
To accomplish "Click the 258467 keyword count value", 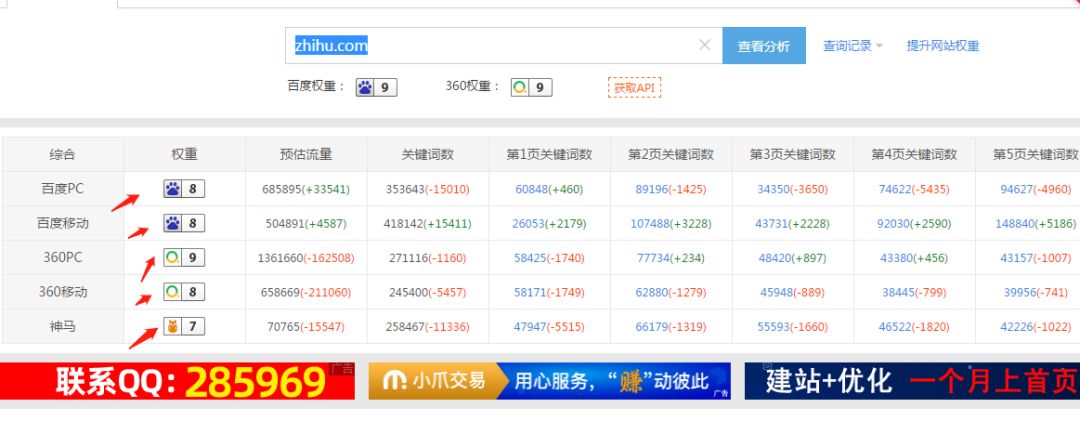I will 404,327.
